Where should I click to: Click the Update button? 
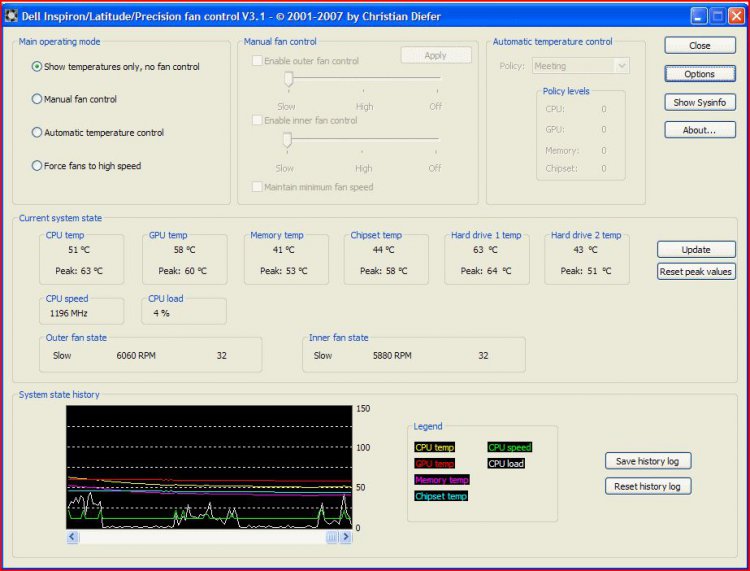pos(696,250)
